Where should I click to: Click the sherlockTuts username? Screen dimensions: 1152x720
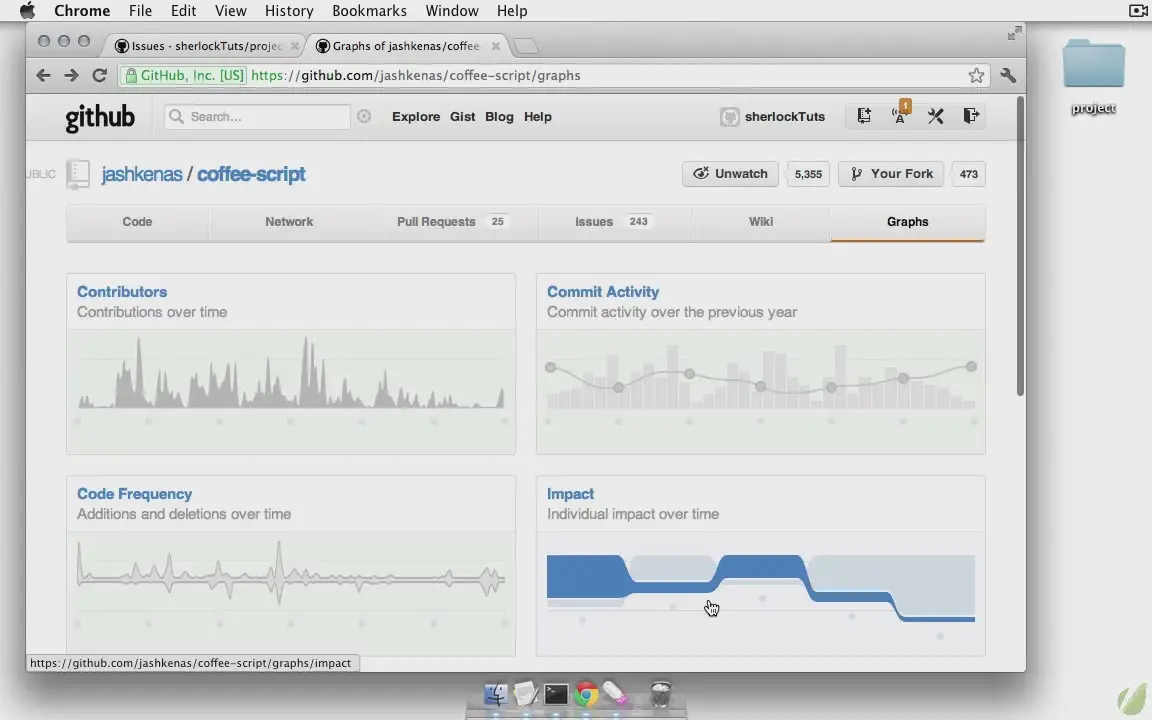(x=785, y=117)
